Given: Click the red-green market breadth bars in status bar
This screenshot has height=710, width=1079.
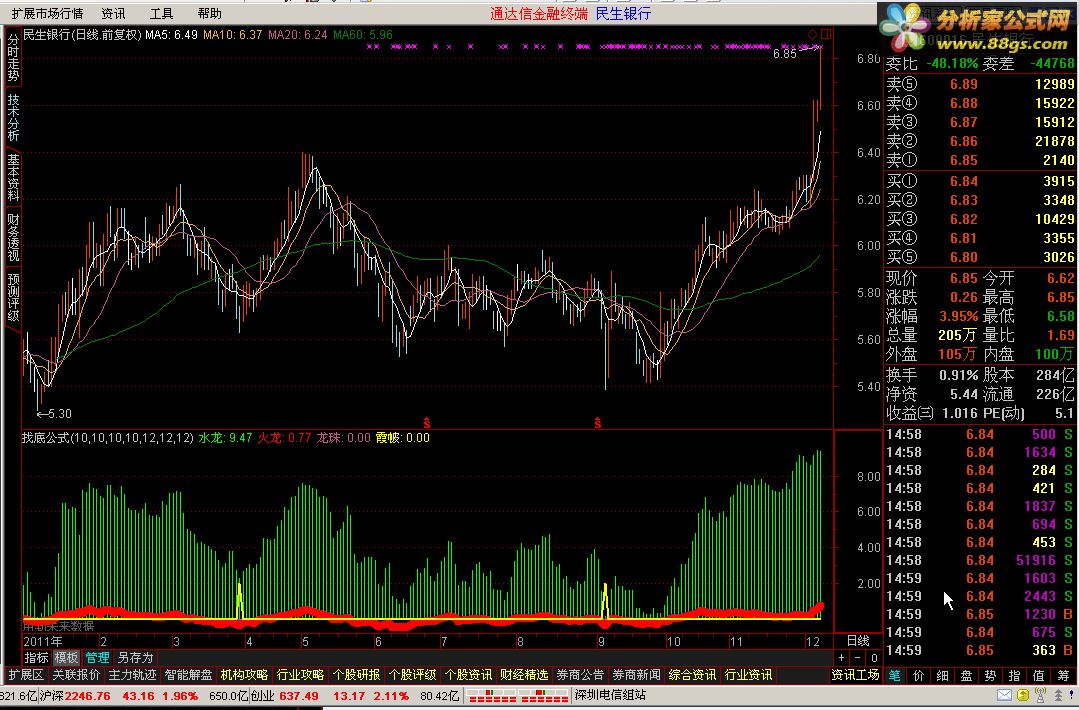Looking at the screenshot, I should pyautogui.click(x=517, y=696).
